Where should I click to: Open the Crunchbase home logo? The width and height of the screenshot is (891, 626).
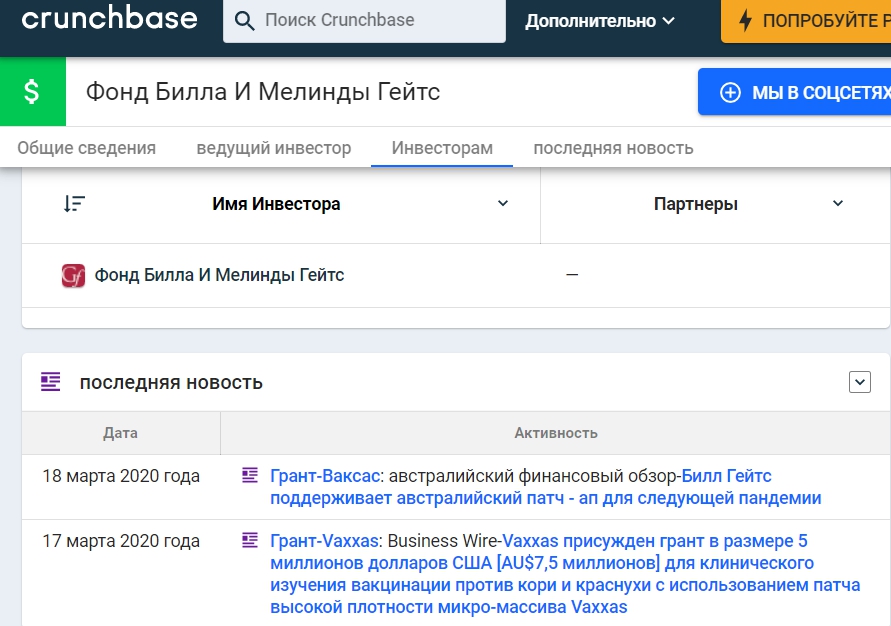click(109, 18)
